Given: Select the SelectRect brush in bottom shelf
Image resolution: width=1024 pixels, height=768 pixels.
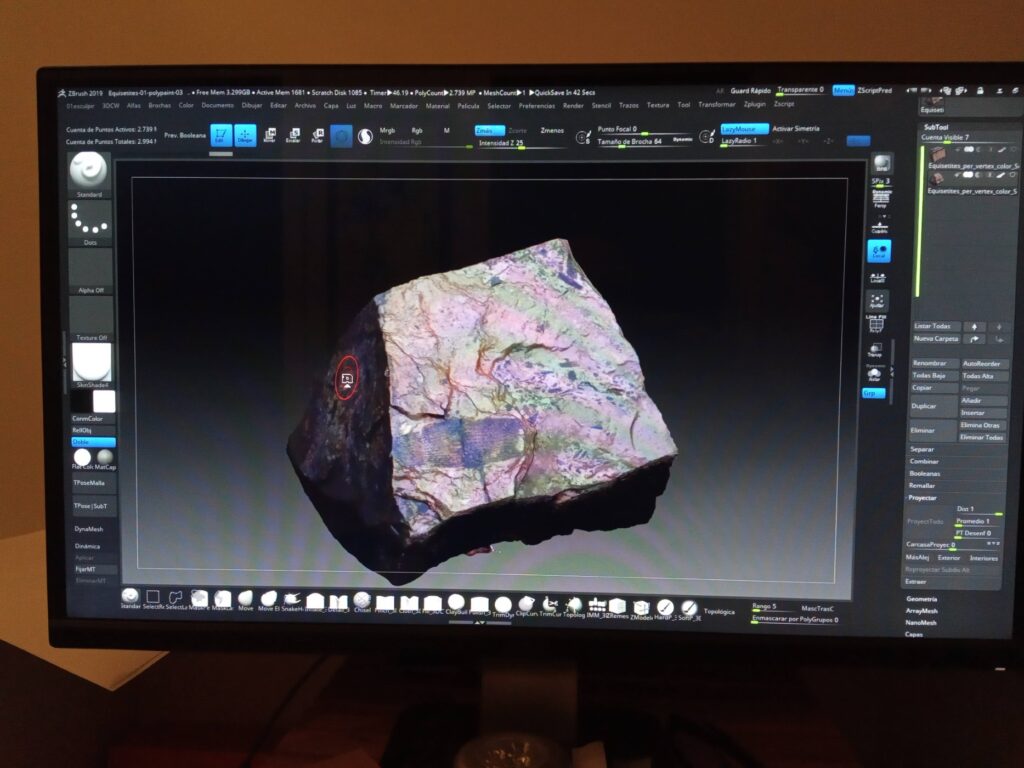Looking at the screenshot, I should point(153,598).
